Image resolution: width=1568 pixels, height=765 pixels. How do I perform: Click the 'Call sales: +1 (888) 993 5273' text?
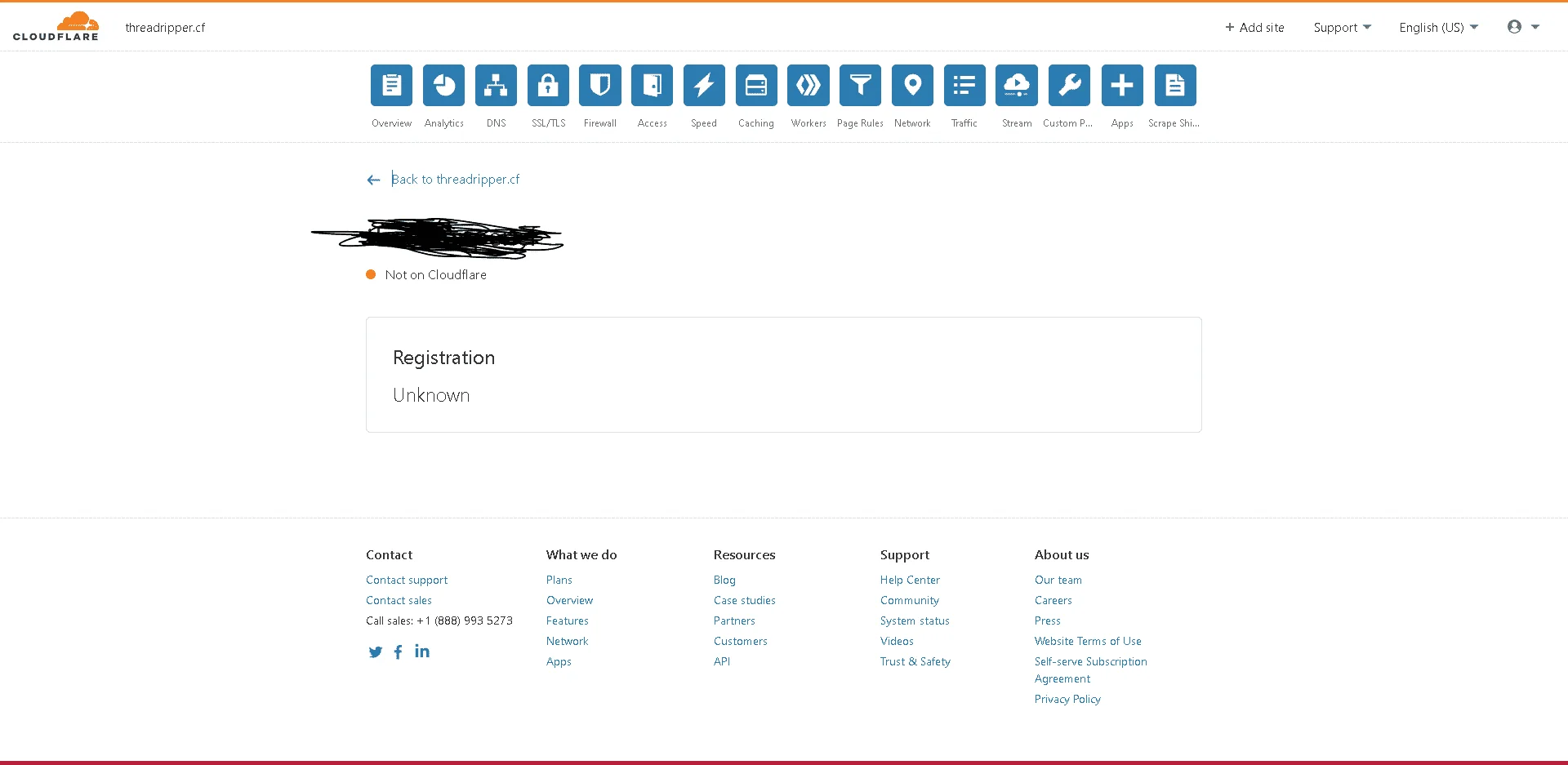(439, 620)
